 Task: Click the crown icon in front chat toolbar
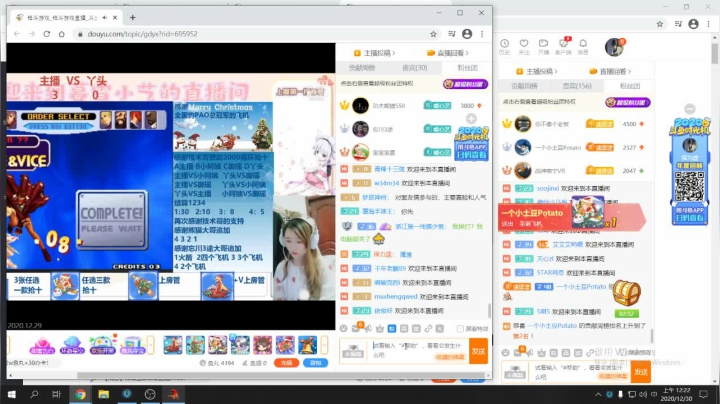coord(380,328)
